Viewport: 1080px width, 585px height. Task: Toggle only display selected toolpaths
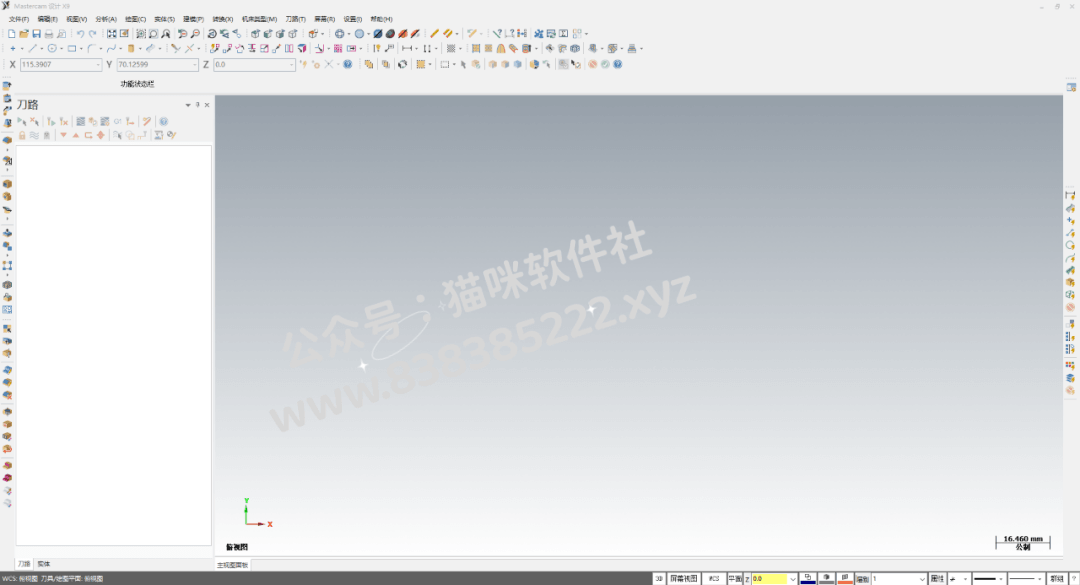click(x=117, y=135)
